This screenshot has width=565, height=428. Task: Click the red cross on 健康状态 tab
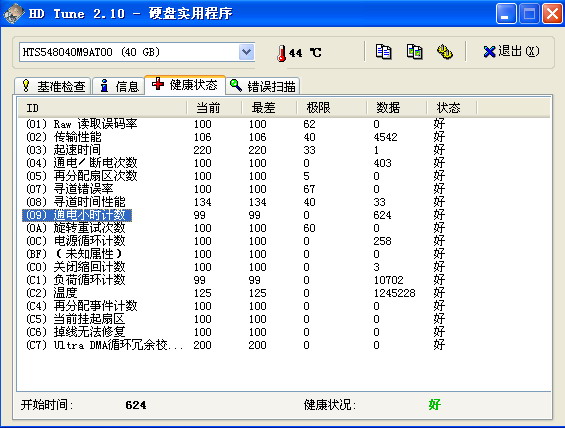(x=158, y=84)
